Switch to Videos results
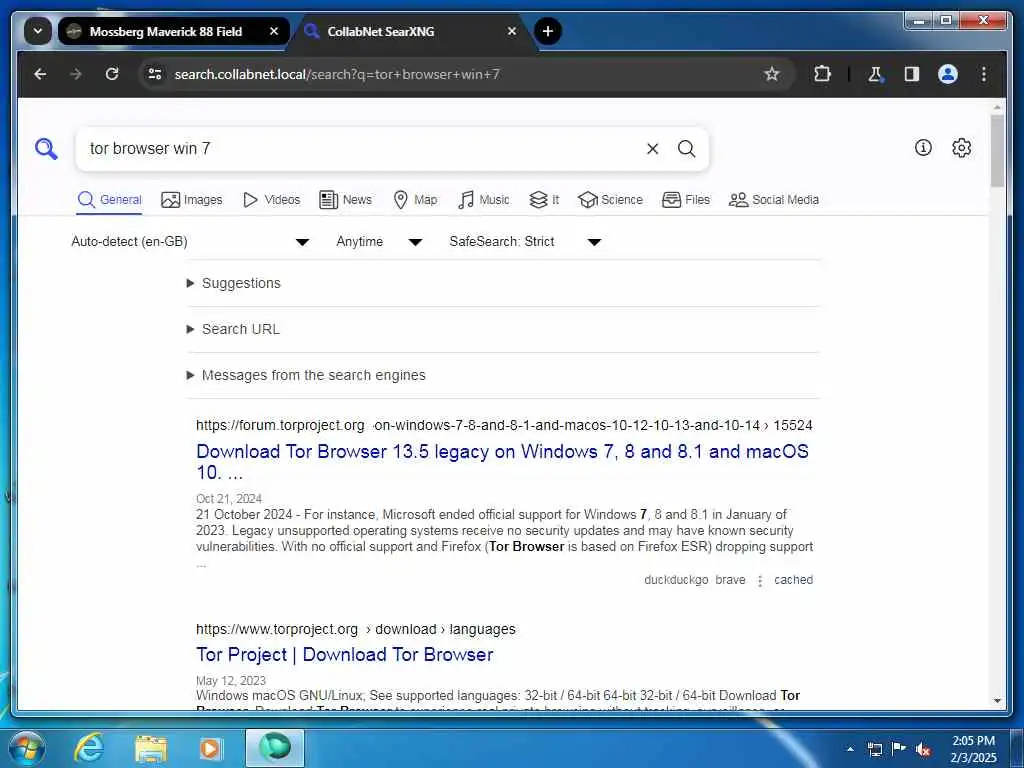Viewport: 1024px width, 768px height. (x=272, y=200)
